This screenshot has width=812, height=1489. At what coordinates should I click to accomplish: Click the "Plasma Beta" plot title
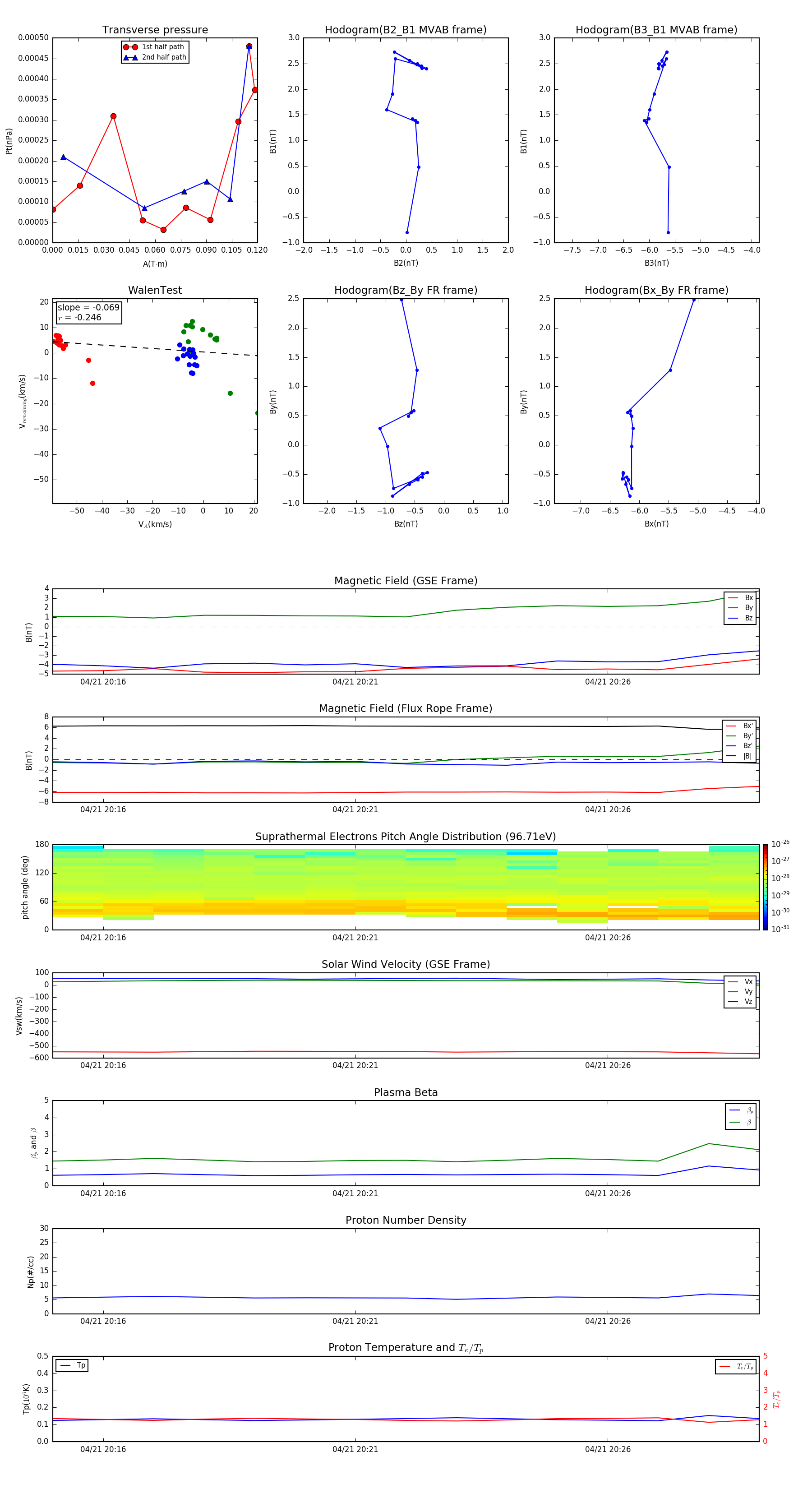pos(406,1092)
